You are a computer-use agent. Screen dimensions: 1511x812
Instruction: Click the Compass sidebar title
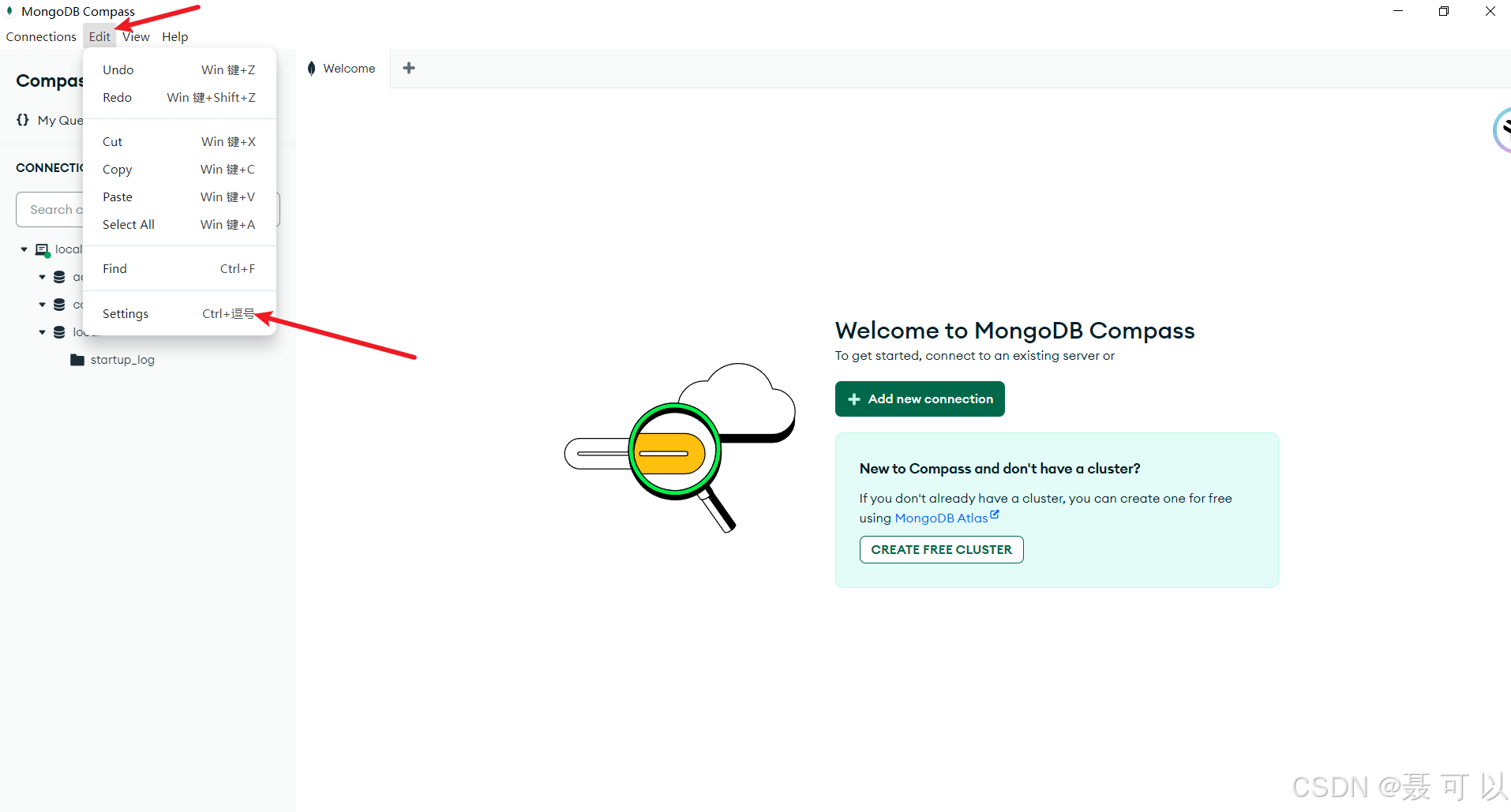[50, 80]
